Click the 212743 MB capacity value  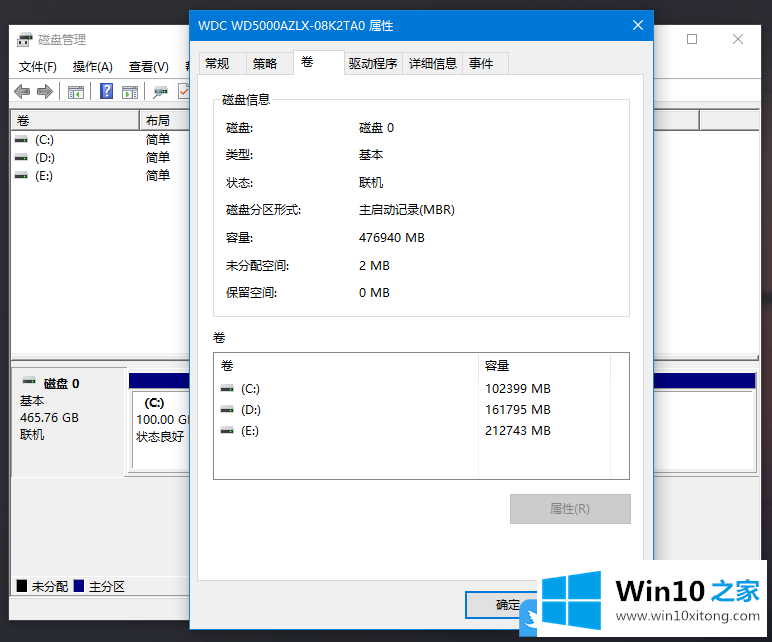point(517,431)
